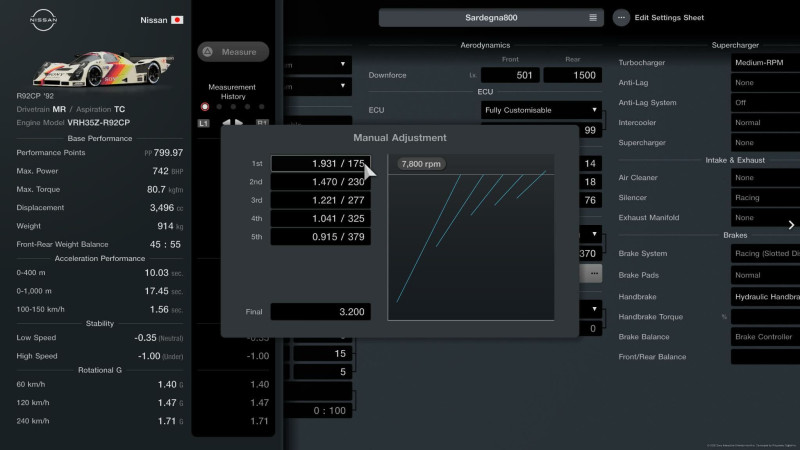Open the Air Cleaner None selector
800x450 pixels.
pyautogui.click(x=765, y=177)
